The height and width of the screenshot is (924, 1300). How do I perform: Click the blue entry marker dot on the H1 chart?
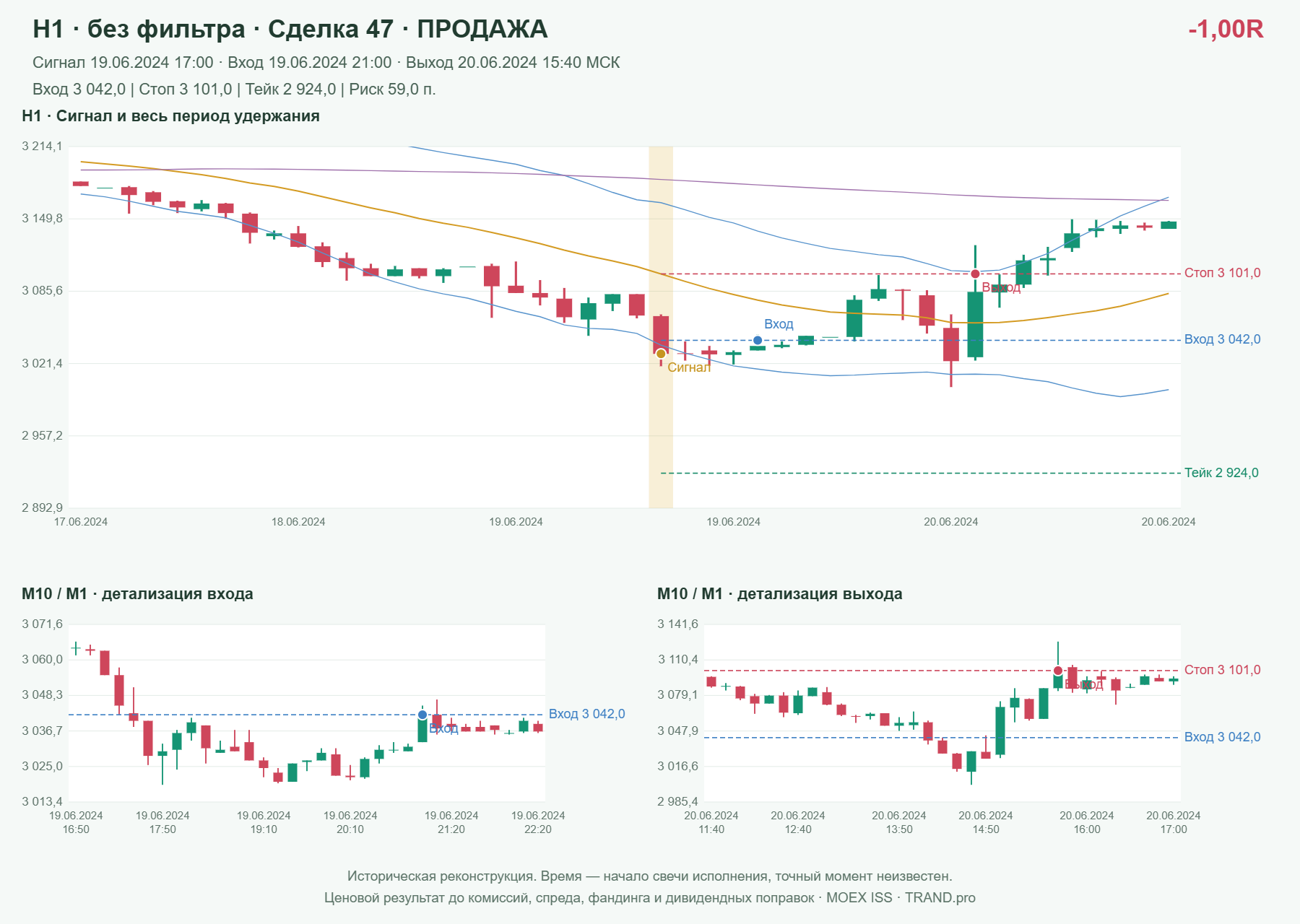pos(757,340)
